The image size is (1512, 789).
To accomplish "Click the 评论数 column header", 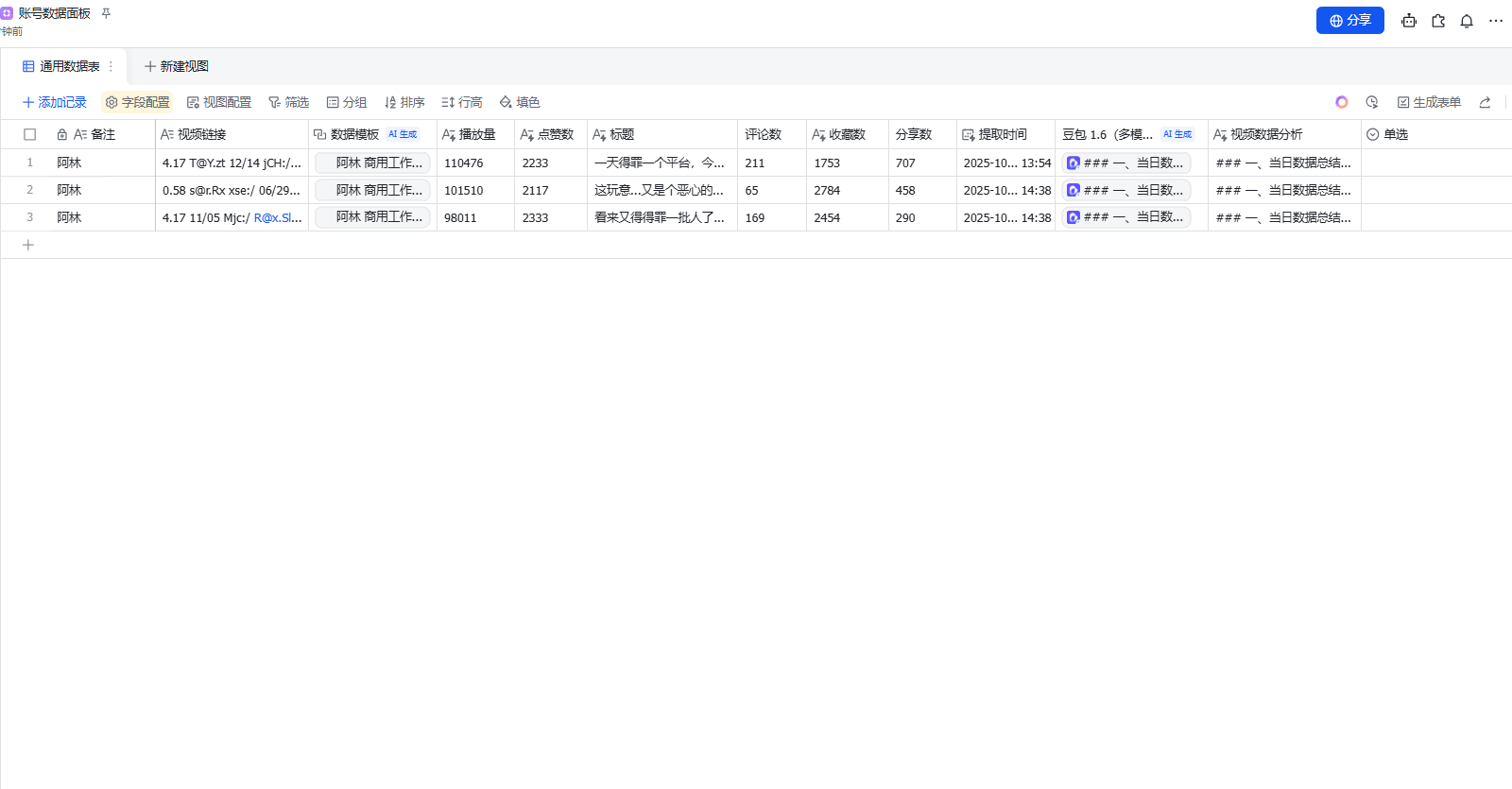I will [772, 134].
